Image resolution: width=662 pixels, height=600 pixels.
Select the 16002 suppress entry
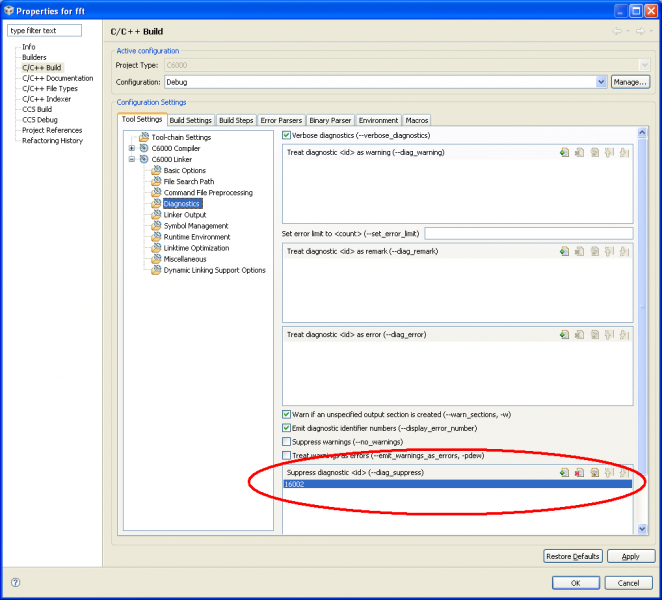pos(458,484)
